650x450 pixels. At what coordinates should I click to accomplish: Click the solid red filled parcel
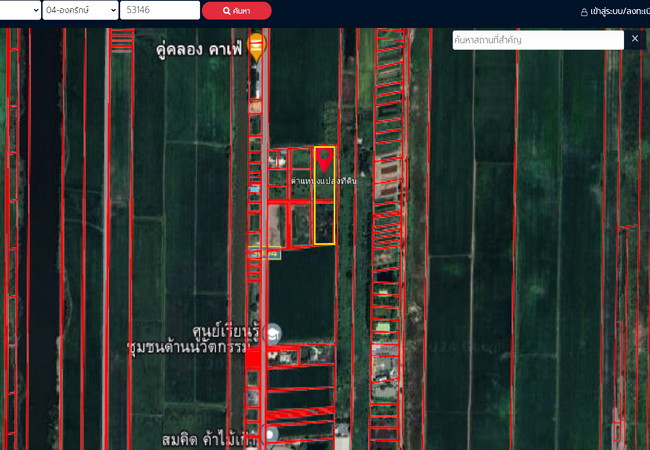pyautogui.click(x=253, y=358)
